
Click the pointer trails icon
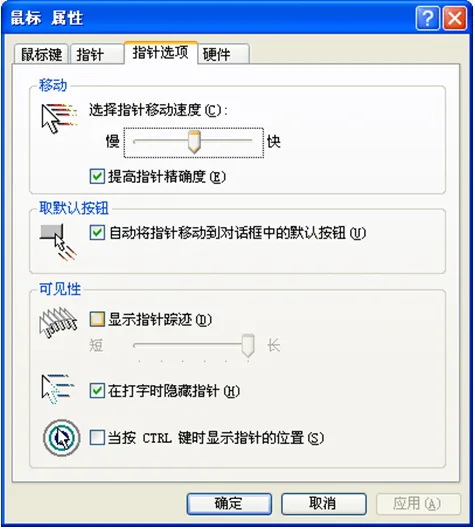pyautogui.click(x=58, y=322)
